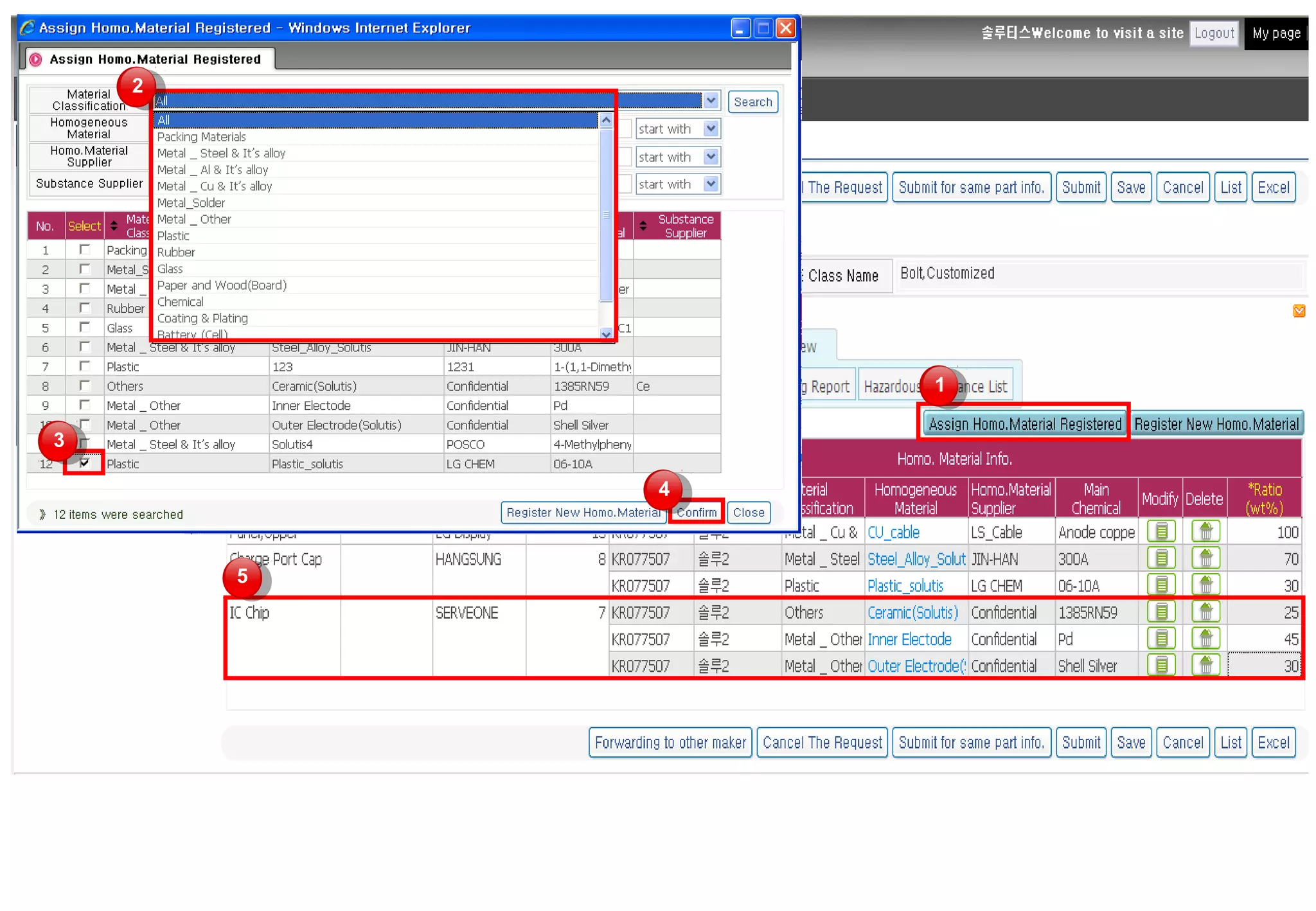Click orange collapse icon below Class Name
1316x911 pixels.
[1299, 311]
